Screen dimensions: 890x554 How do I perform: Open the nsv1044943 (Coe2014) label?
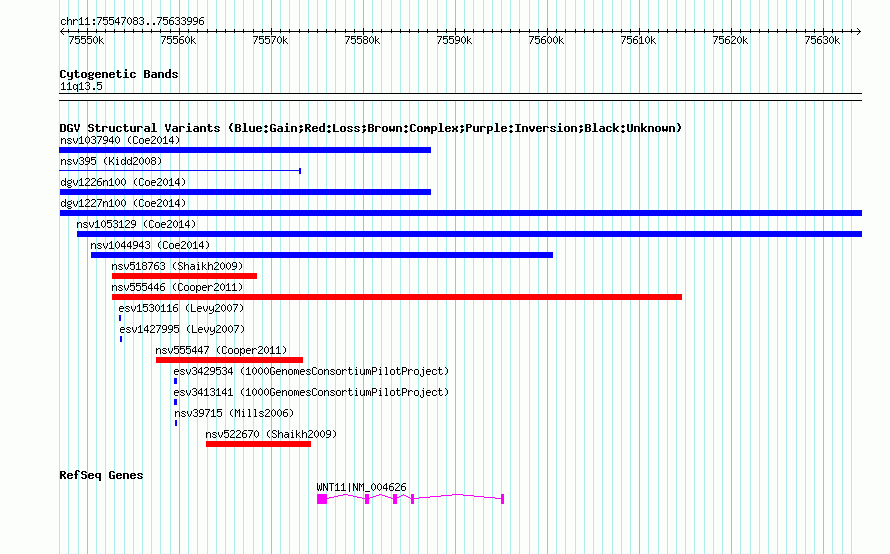point(150,245)
